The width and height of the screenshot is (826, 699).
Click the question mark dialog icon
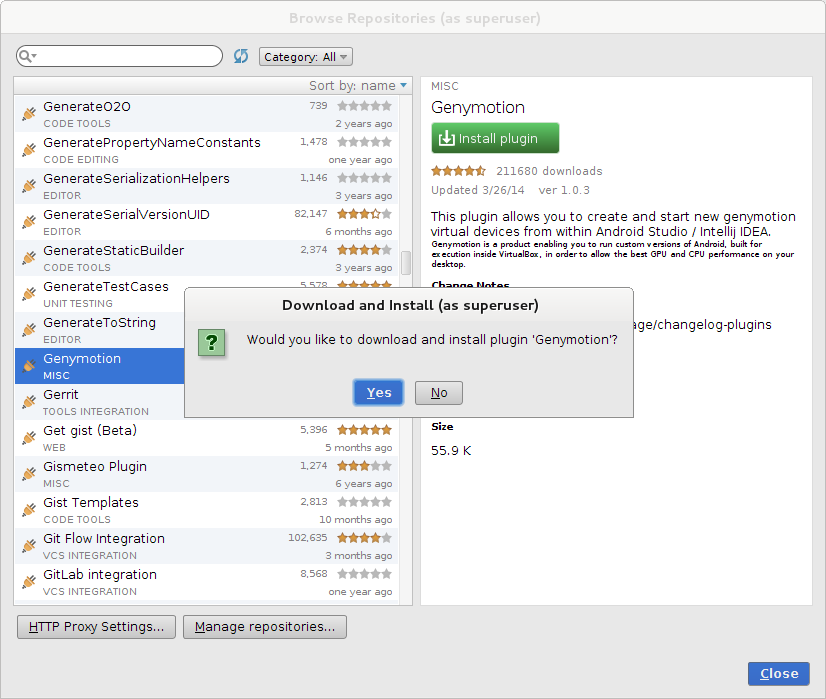click(211, 342)
